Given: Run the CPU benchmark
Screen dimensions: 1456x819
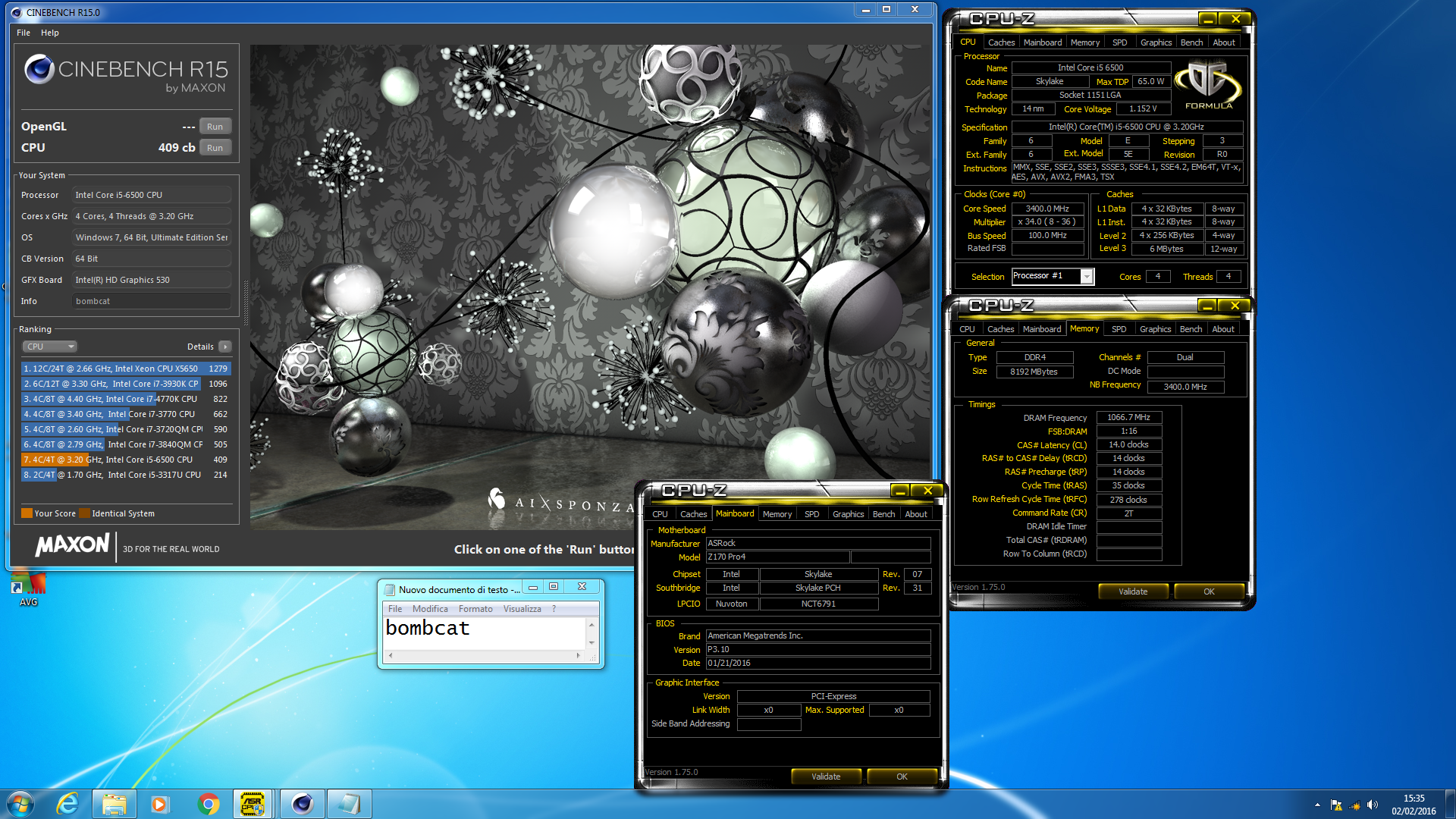Looking at the screenshot, I should [215, 148].
